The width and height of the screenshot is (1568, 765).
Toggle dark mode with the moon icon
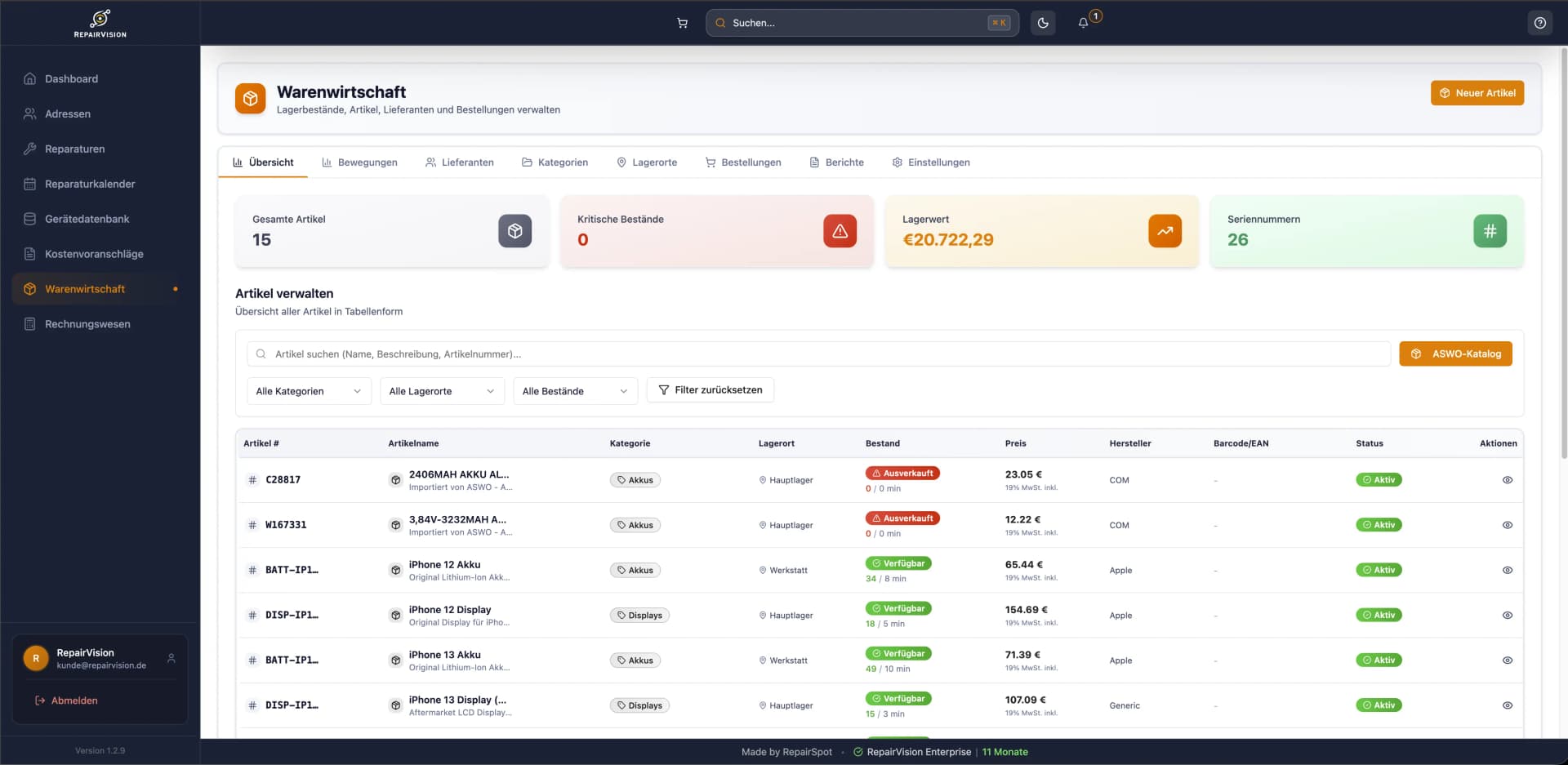[x=1043, y=23]
